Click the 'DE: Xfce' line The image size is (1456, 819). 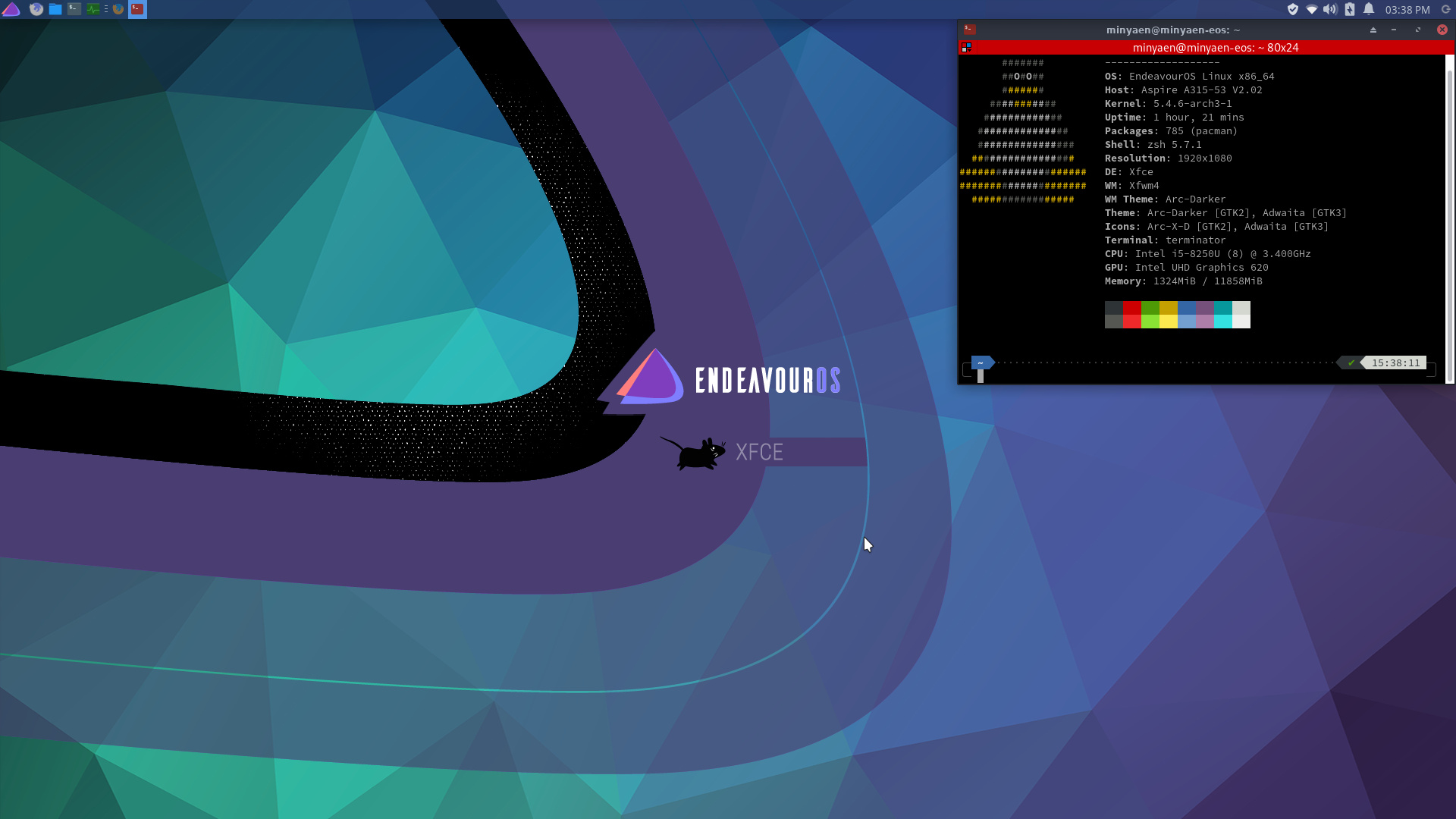coord(1128,172)
